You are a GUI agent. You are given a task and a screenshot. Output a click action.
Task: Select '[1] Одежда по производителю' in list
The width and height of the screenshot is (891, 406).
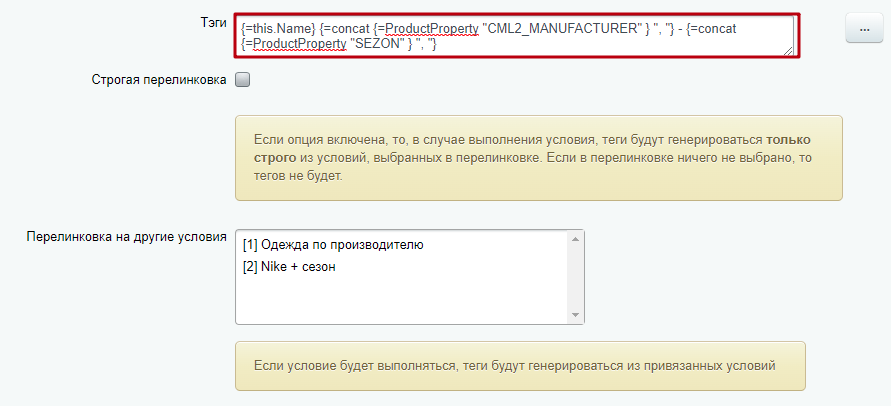click(403, 245)
